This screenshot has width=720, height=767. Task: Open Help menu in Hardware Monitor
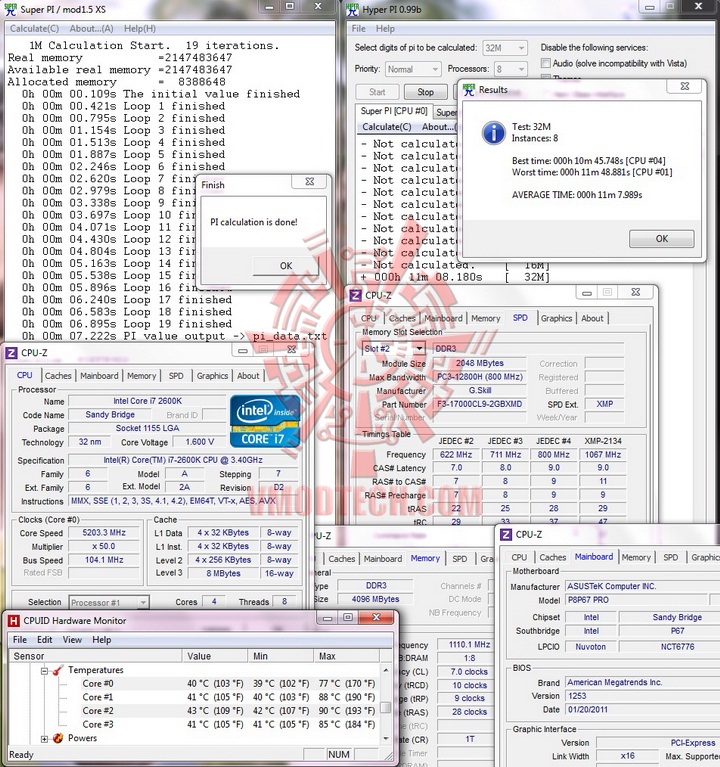(x=102, y=640)
